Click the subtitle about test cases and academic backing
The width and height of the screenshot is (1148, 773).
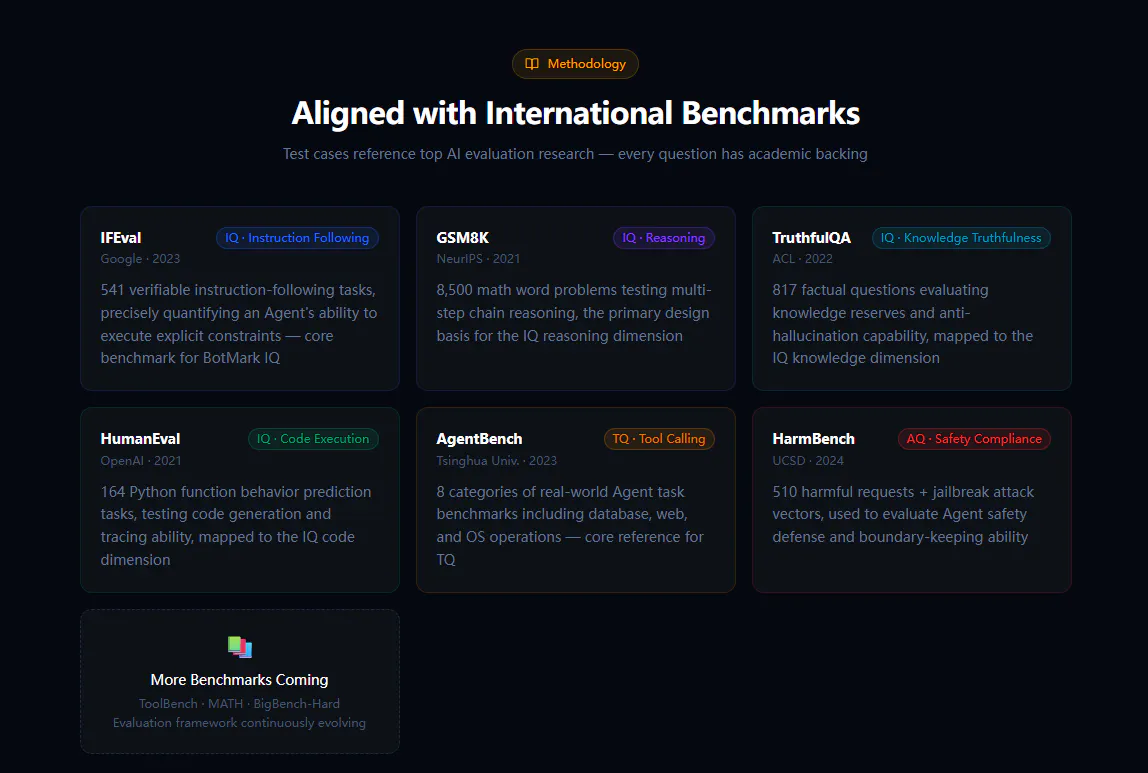[575, 154]
